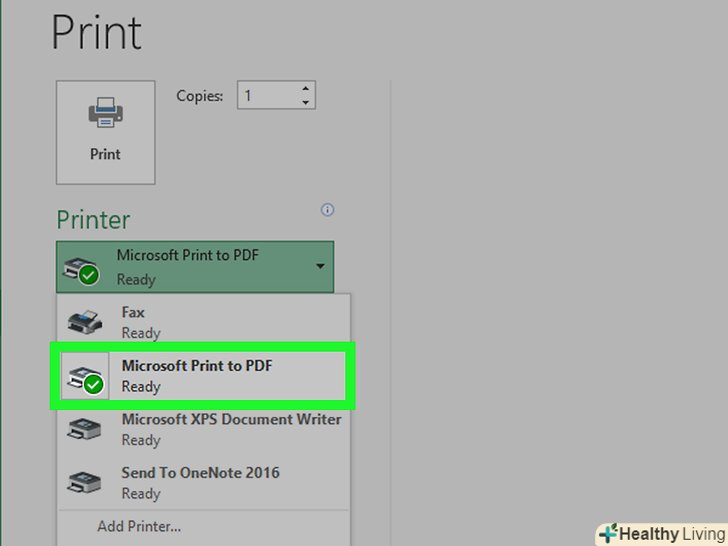Increase copies with the up arrow

pyautogui.click(x=306, y=88)
